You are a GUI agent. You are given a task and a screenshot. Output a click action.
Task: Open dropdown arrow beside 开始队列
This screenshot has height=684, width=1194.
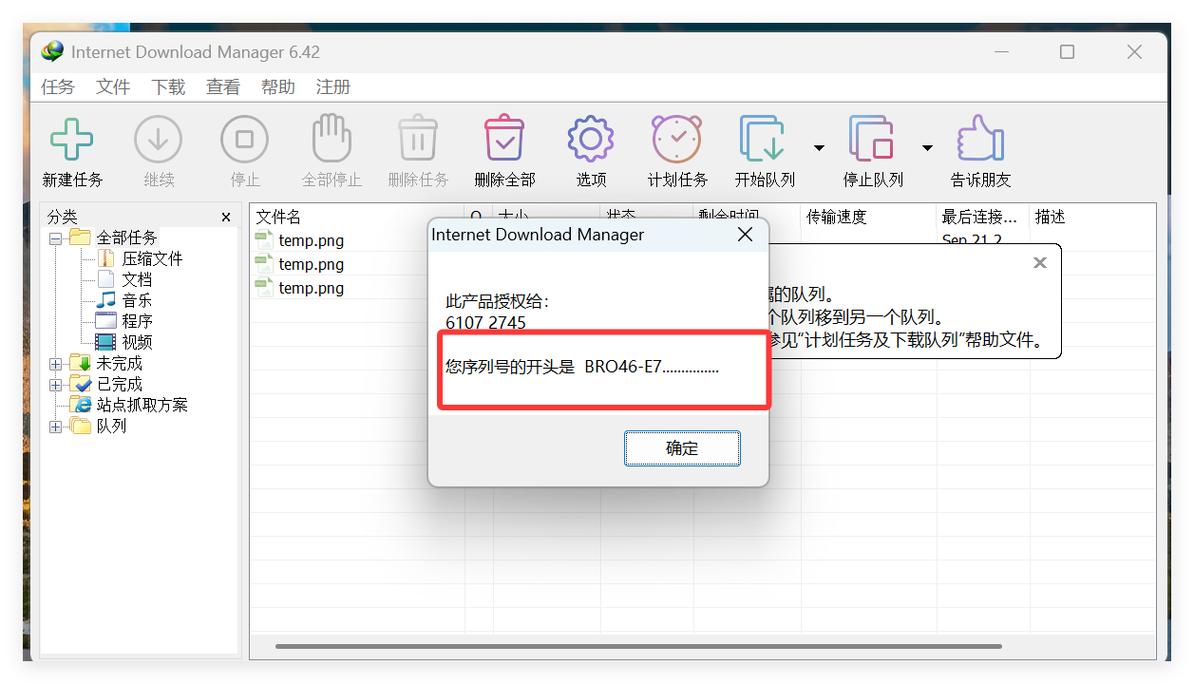pyautogui.click(x=819, y=148)
